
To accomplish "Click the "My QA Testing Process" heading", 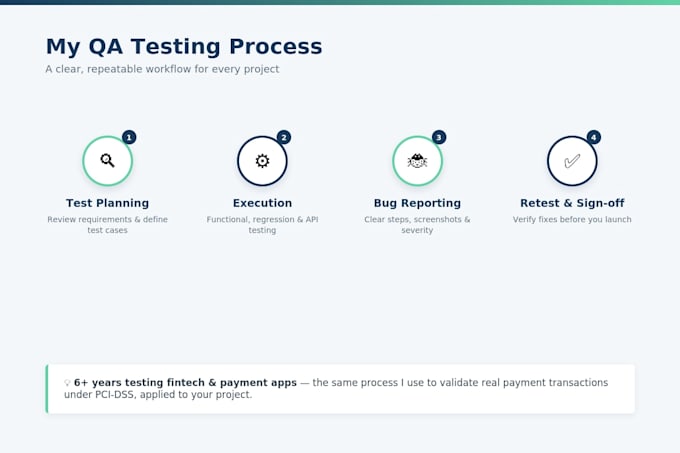I will pyautogui.click(x=184, y=46).
